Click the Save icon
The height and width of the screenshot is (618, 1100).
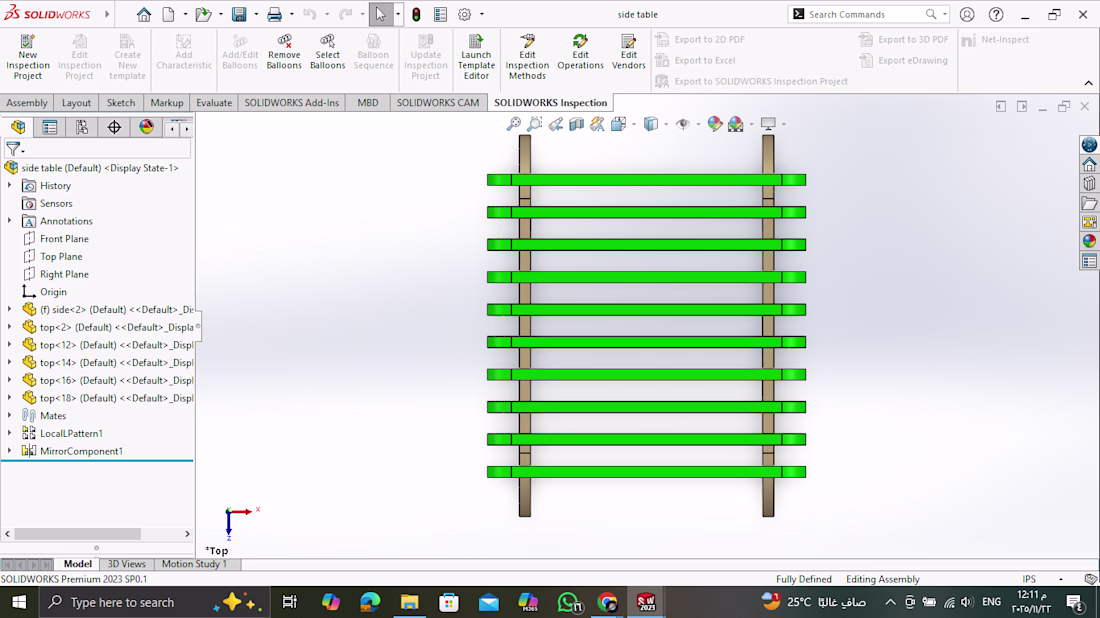[x=239, y=14]
